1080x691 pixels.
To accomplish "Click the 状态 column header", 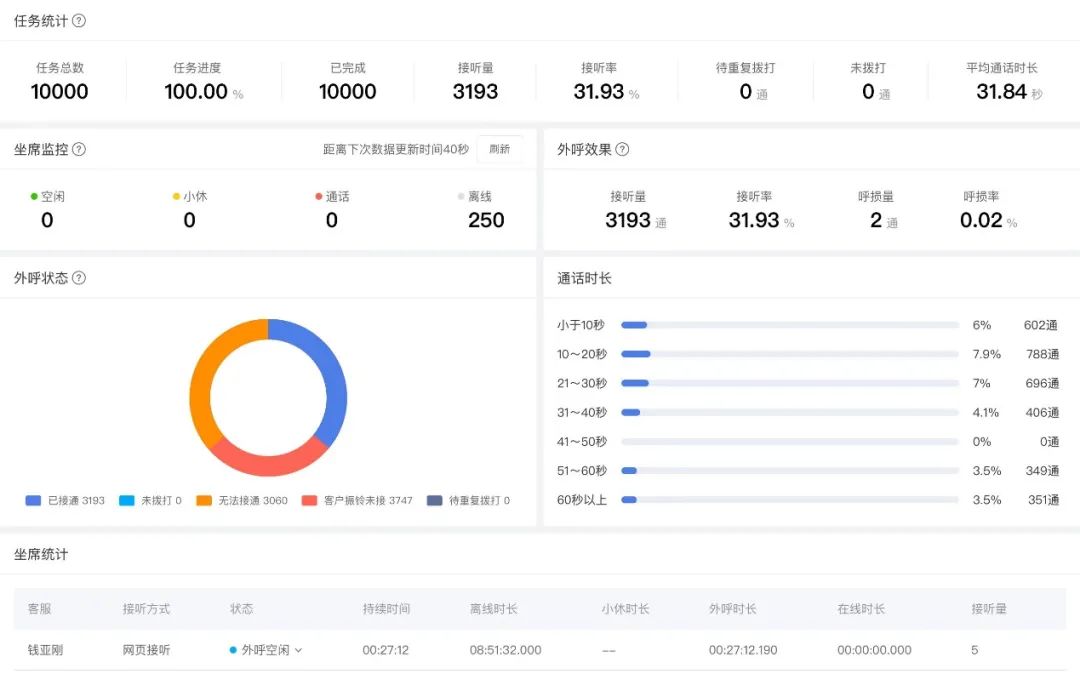I will 242,608.
